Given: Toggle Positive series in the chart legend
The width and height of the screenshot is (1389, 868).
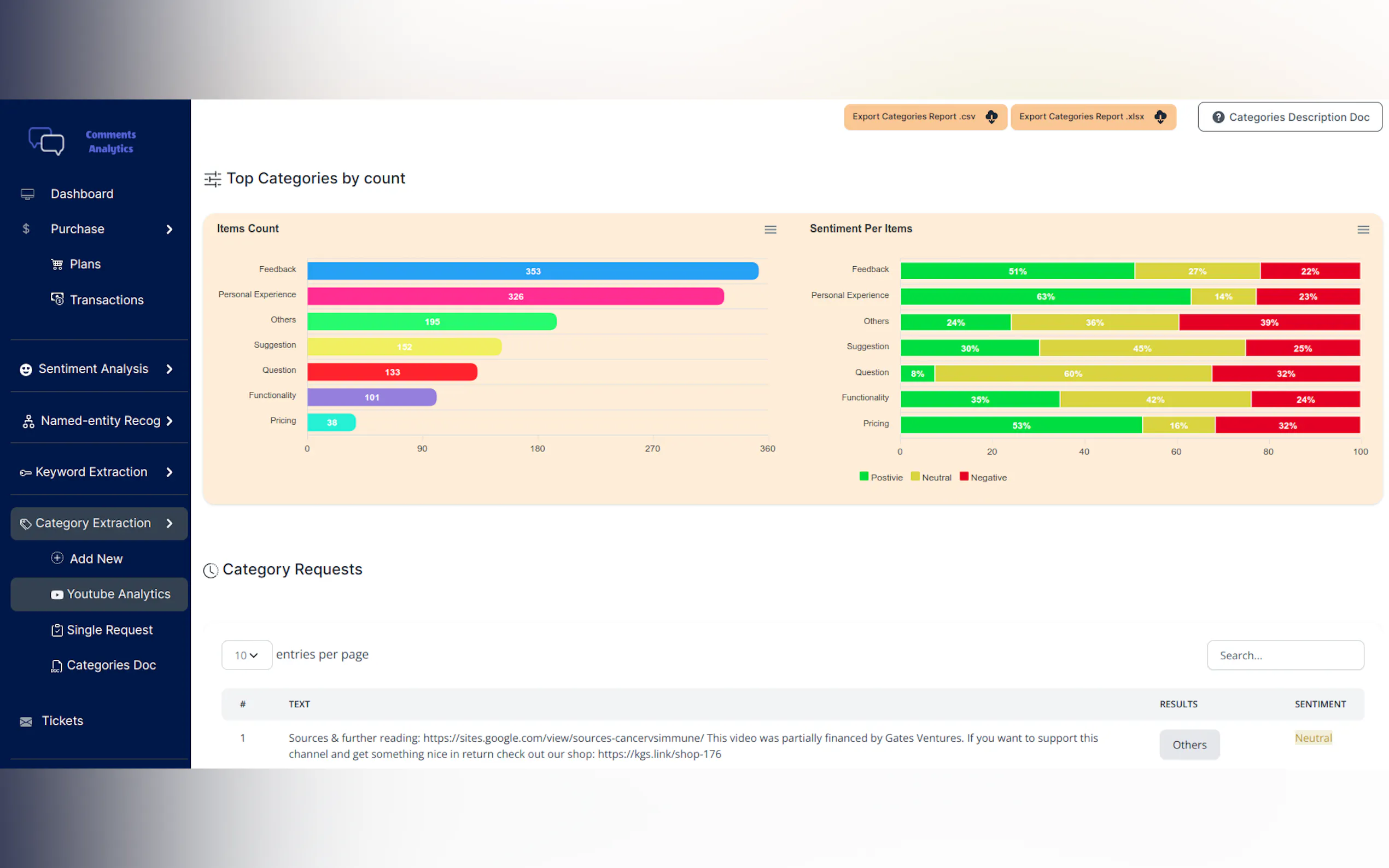Looking at the screenshot, I should click(x=880, y=477).
